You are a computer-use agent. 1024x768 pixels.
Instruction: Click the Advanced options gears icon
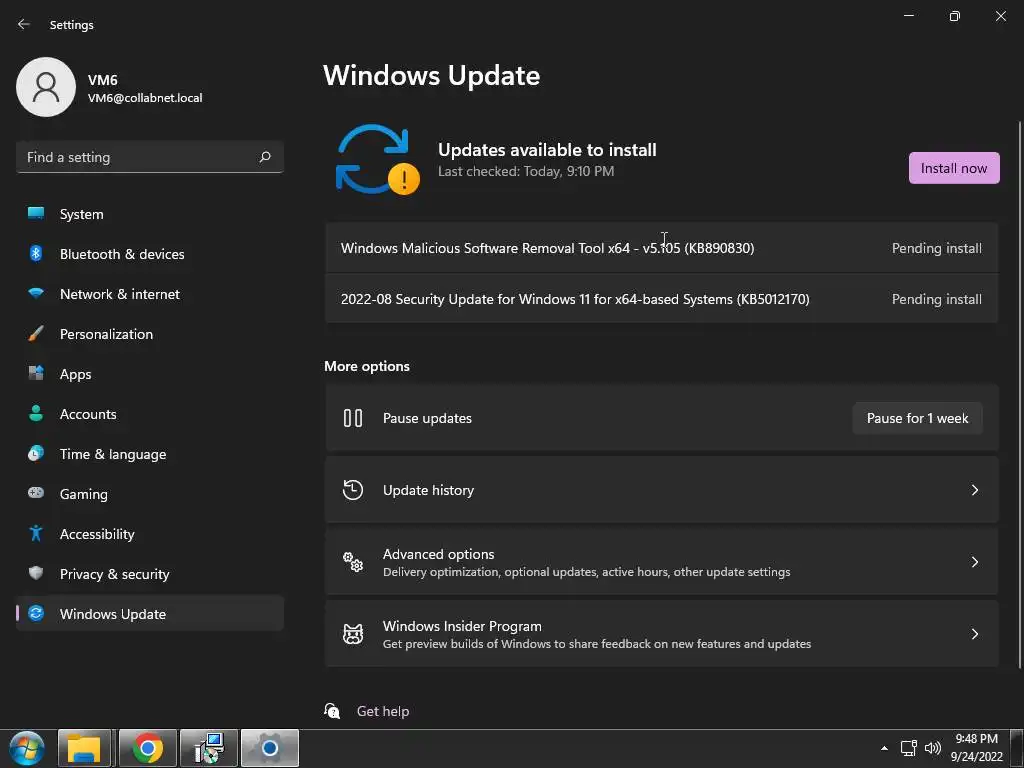coord(353,562)
